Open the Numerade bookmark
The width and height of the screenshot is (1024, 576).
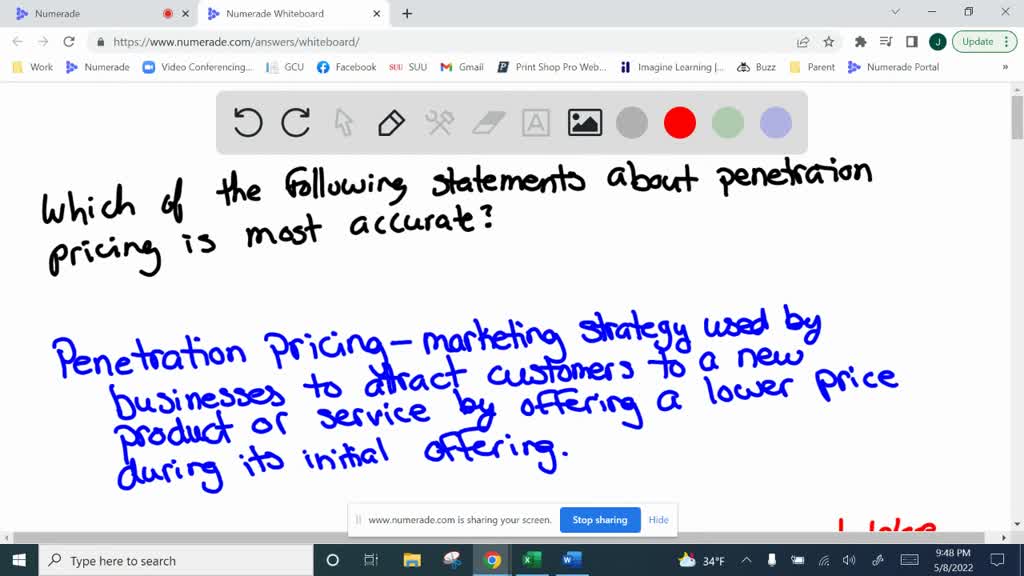pos(98,67)
